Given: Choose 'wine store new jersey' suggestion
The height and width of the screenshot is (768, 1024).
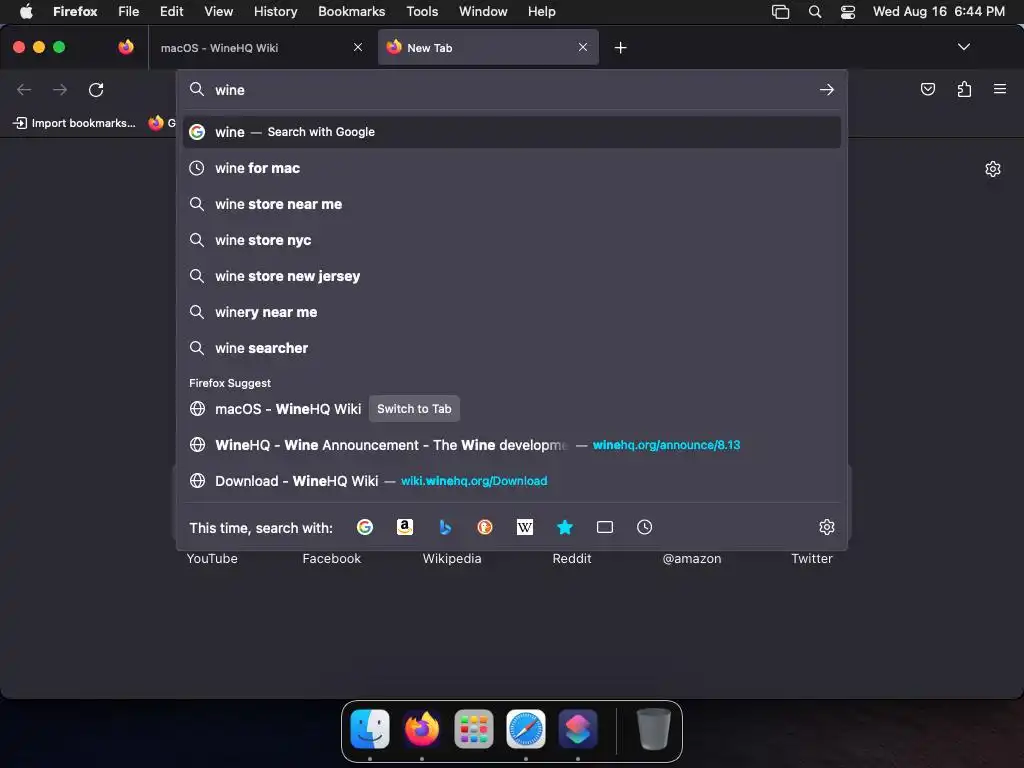Looking at the screenshot, I should tap(512, 276).
